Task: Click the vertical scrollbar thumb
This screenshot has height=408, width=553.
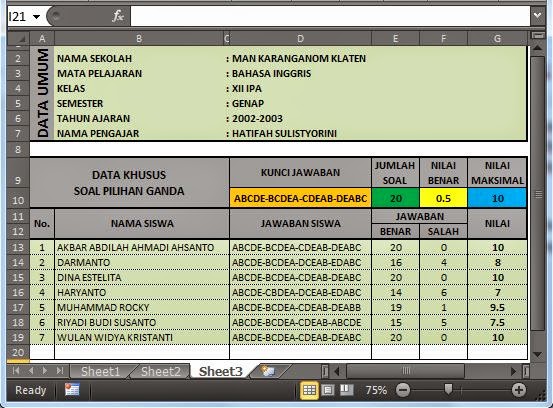Action: click(x=537, y=193)
